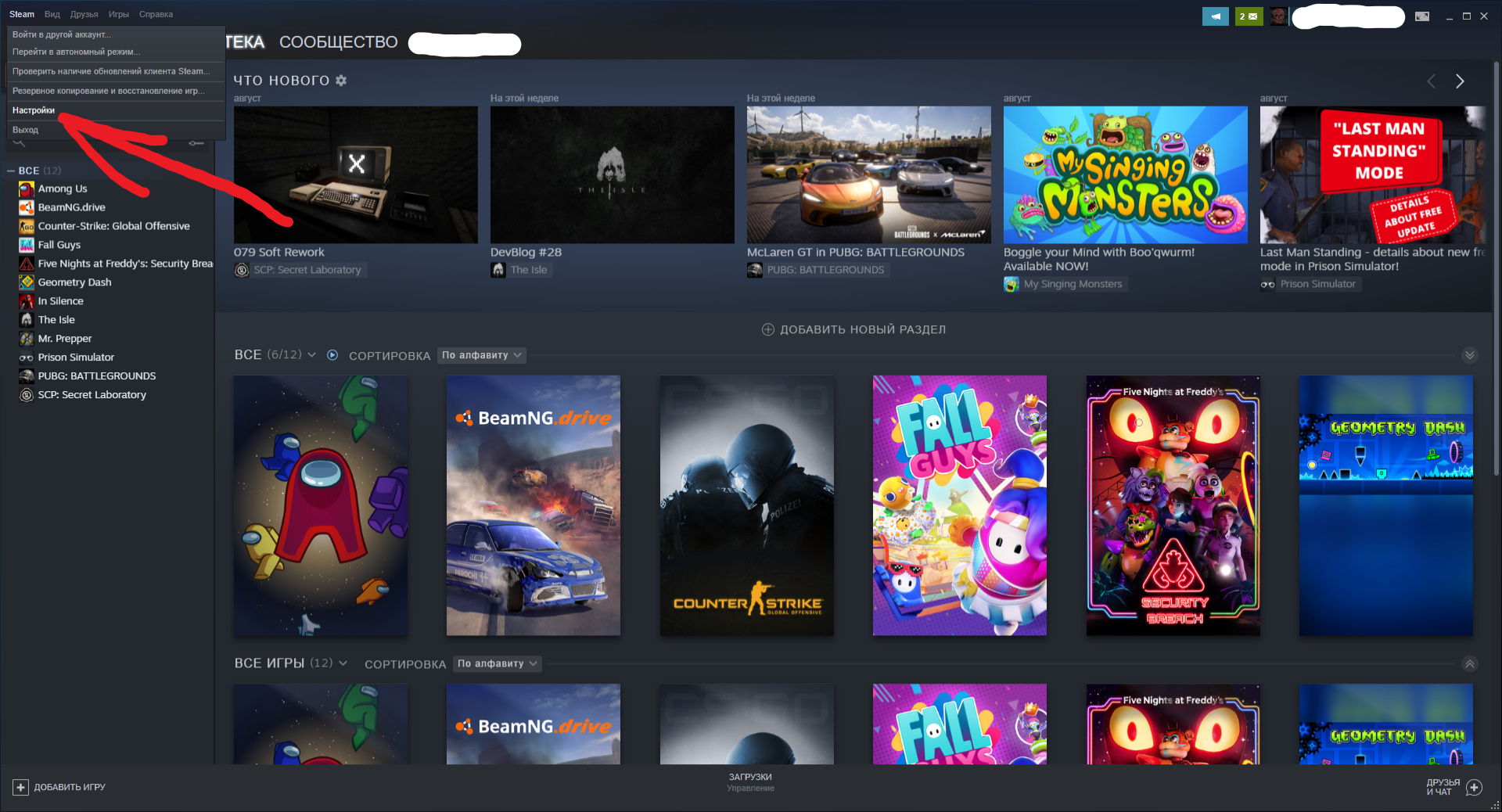
Task: Collapse the ВСЕ (12) sidebar category
Action: pyautogui.click(x=11, y=171)
